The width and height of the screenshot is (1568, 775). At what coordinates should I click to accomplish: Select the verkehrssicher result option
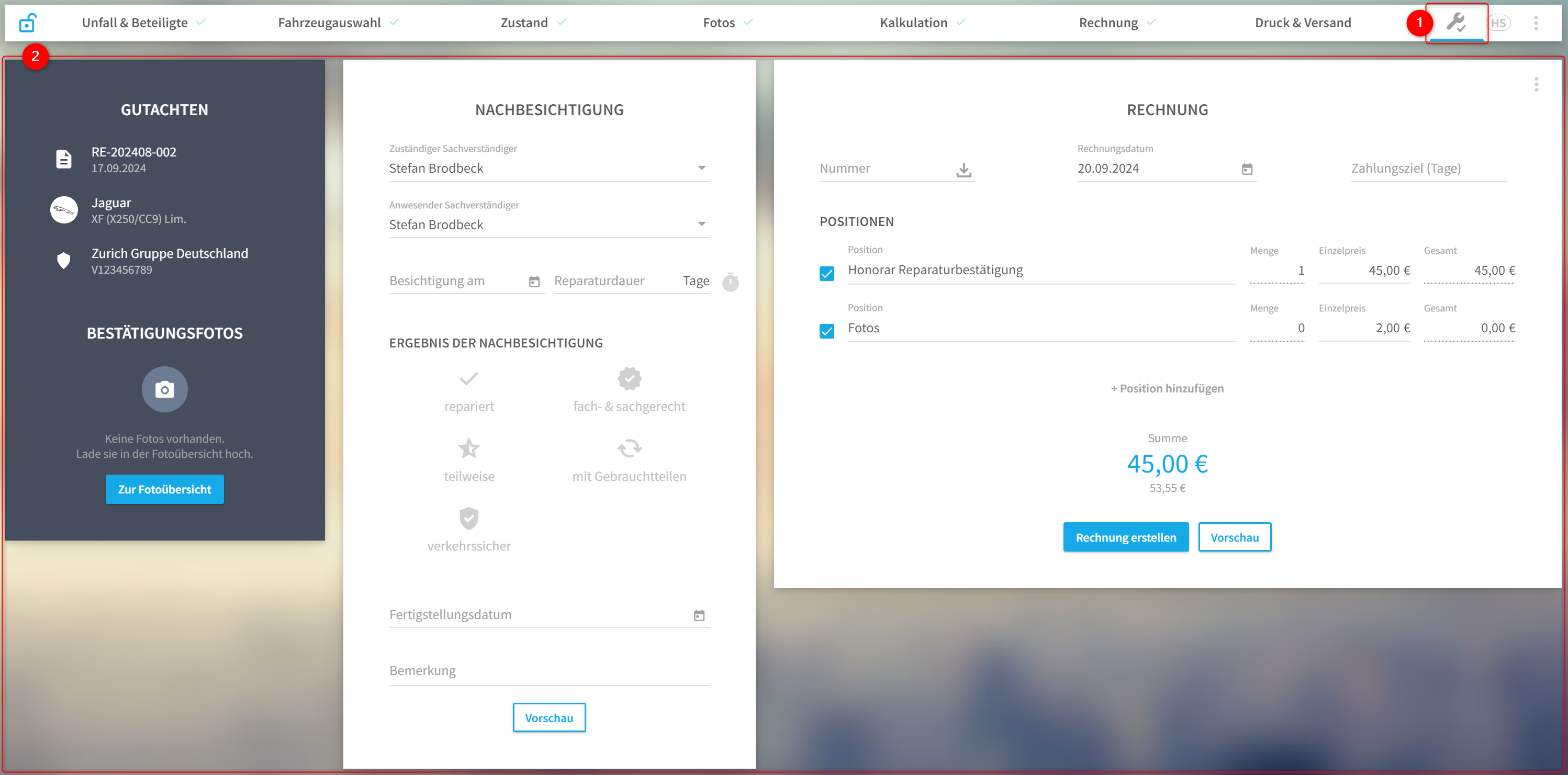point(469,530)
